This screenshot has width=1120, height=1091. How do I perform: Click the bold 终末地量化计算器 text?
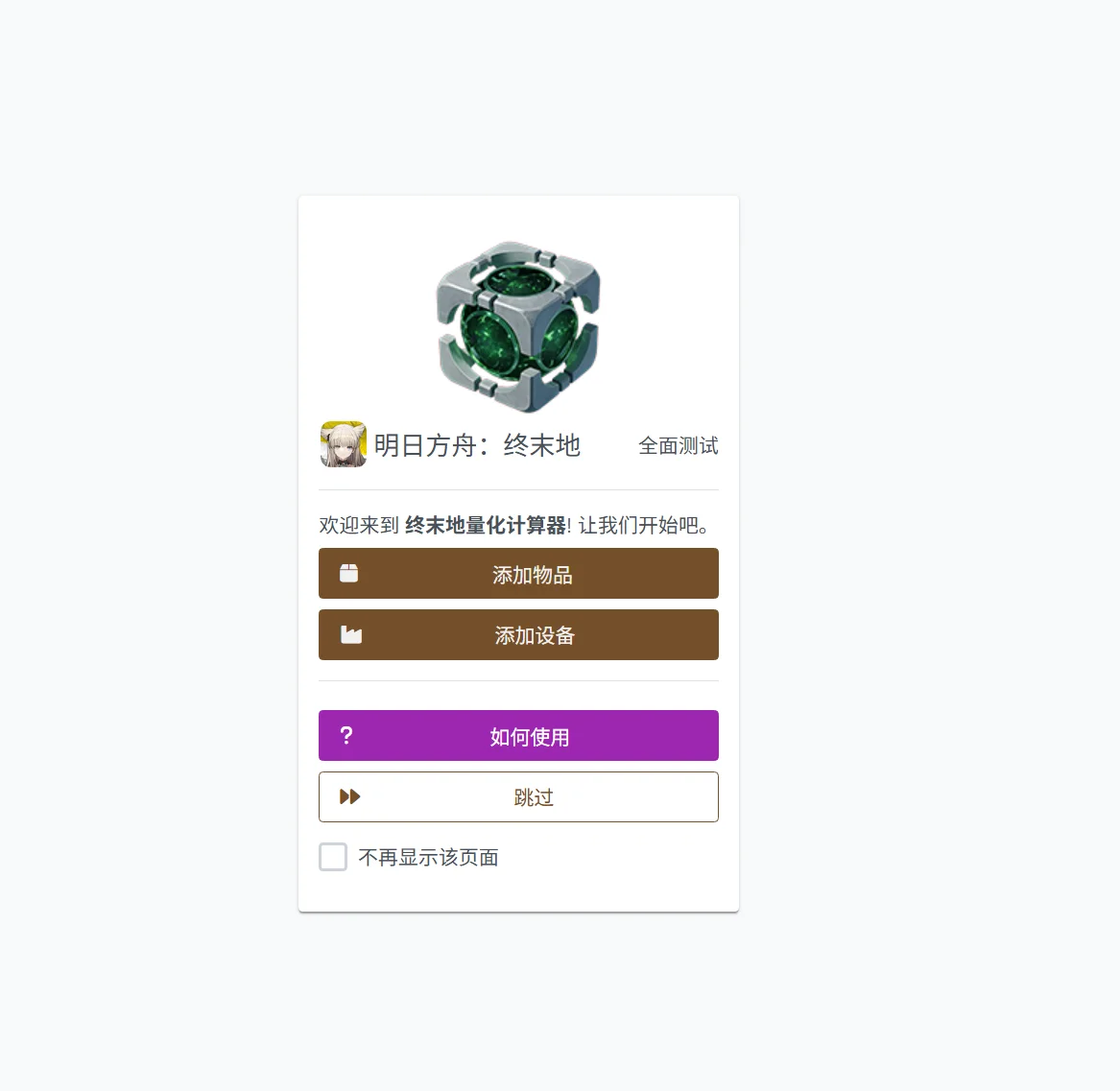(486, 526)
